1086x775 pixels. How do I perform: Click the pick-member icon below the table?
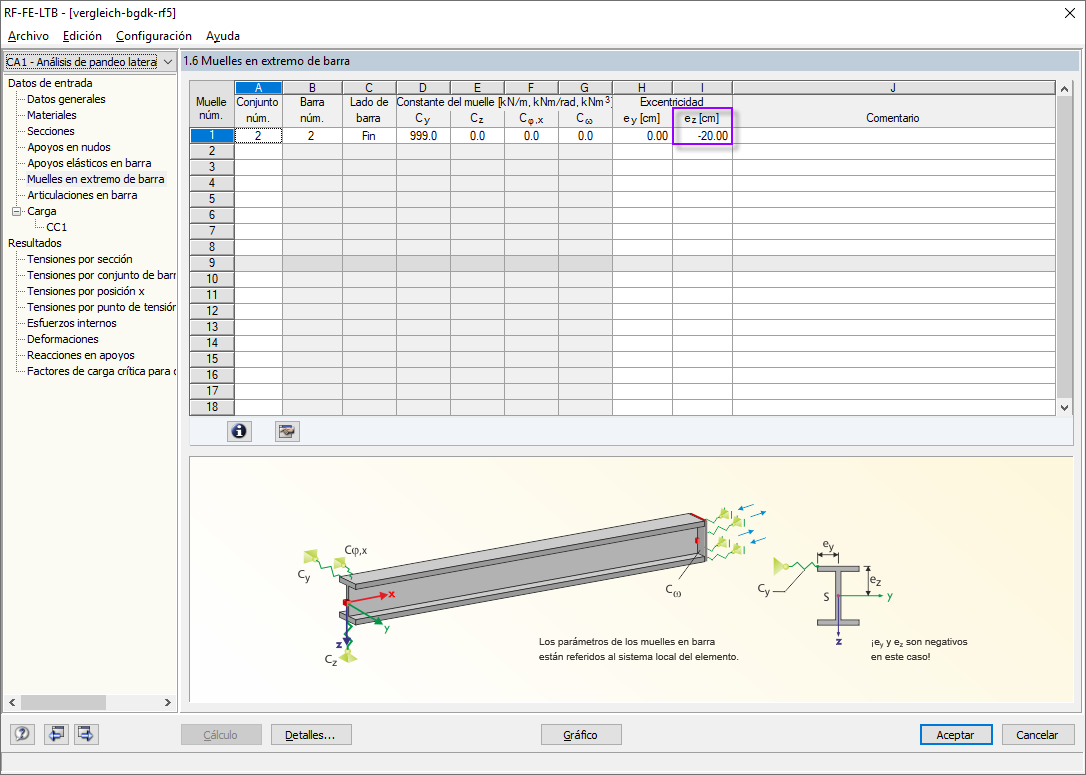click(287, 431)
